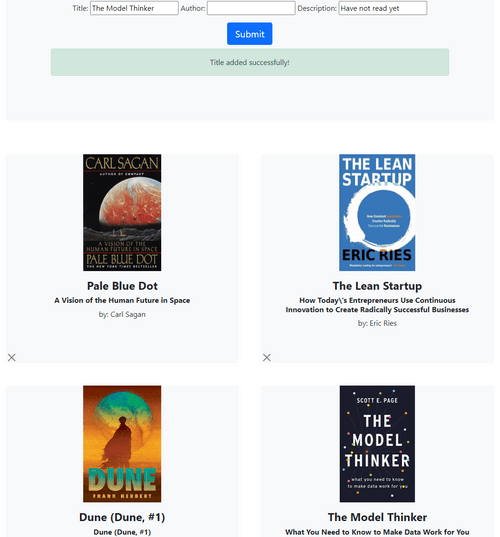The width and height of the screenshot is (500, 537).
Task: Open The Lean Startup cover image
Action: tap(377, 213)
